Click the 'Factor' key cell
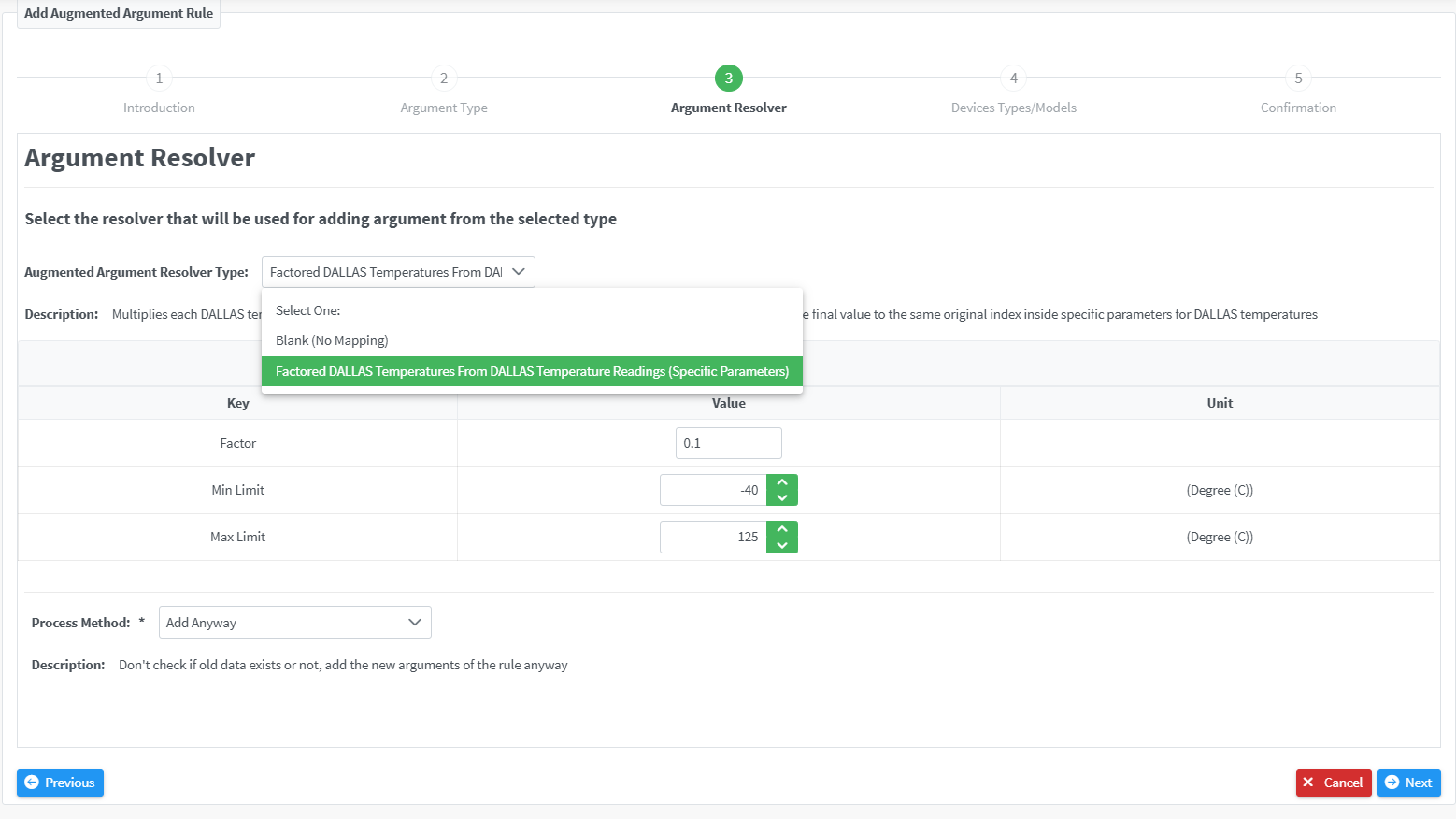Image resolution: width=1456 pixels, height=819 pixels. click(238, 443)
